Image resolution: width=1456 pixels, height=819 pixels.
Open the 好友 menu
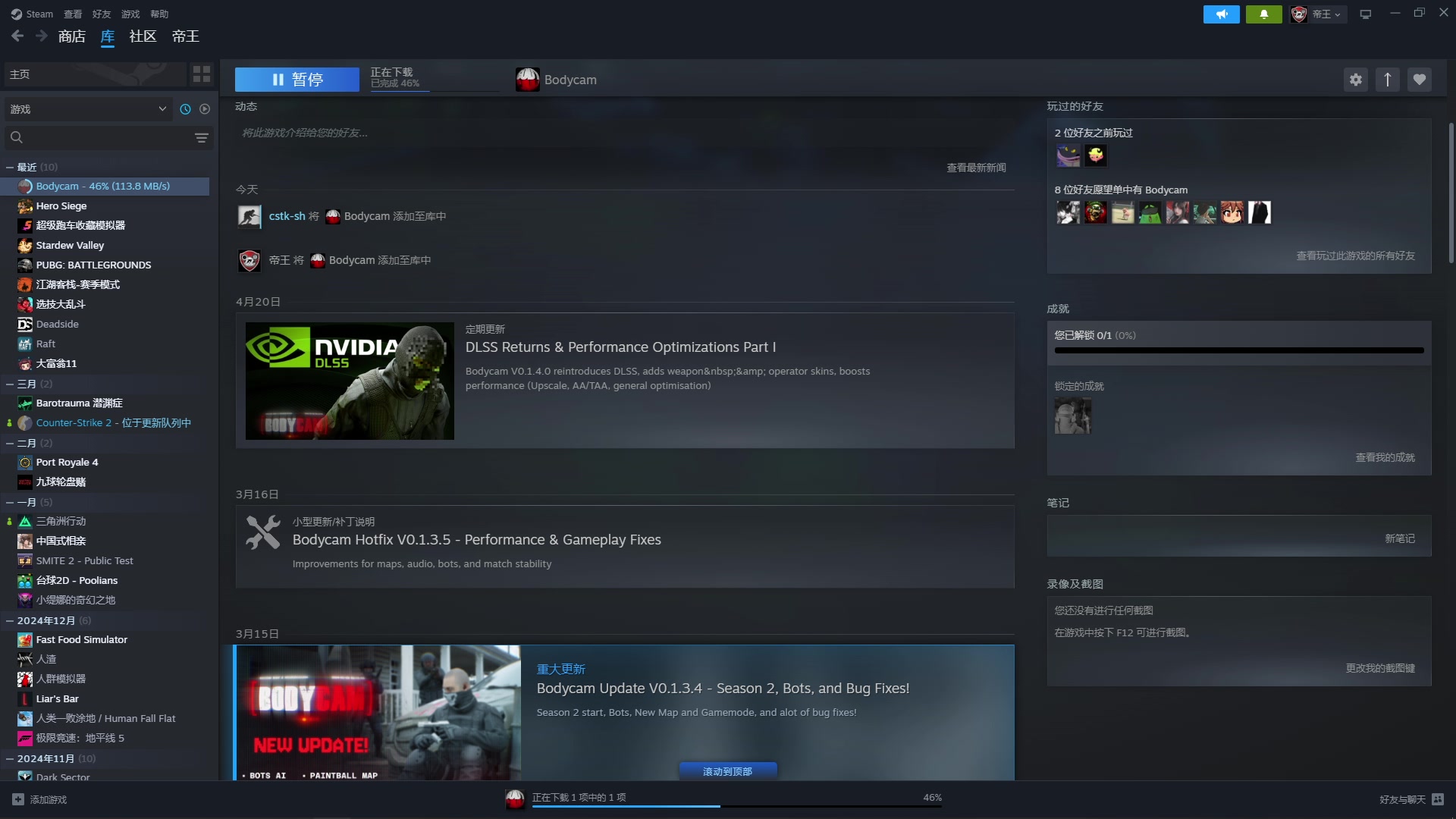(102, 14)
